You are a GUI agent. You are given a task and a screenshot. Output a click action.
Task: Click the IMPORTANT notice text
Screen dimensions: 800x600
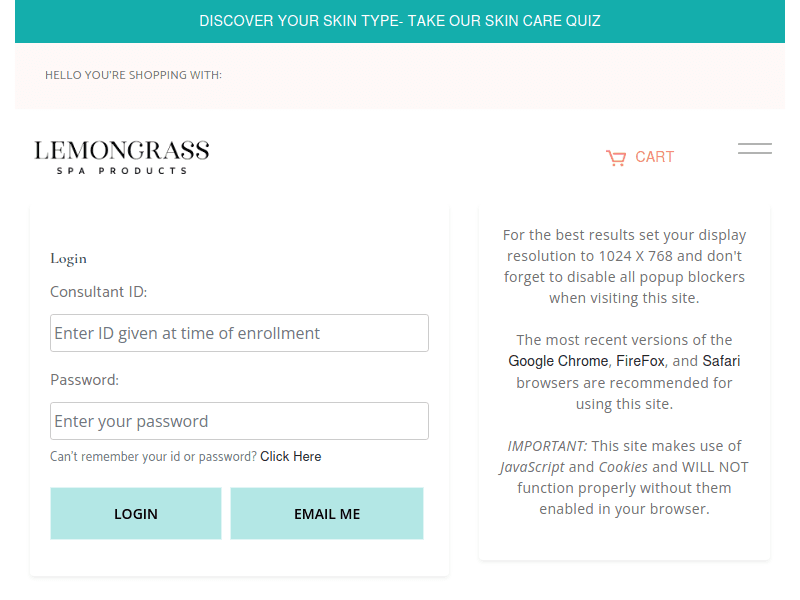click(547, 446)
